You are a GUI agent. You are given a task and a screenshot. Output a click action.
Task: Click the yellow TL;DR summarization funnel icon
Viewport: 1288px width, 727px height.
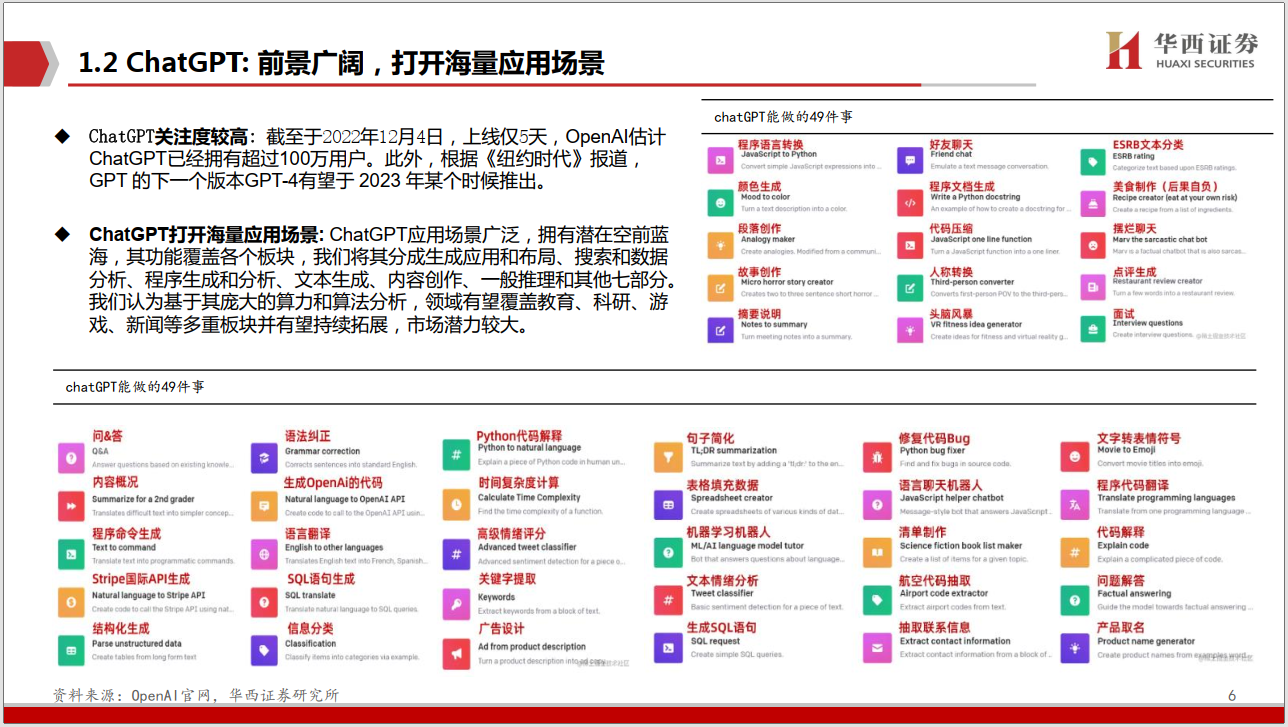tap(668, 458)
